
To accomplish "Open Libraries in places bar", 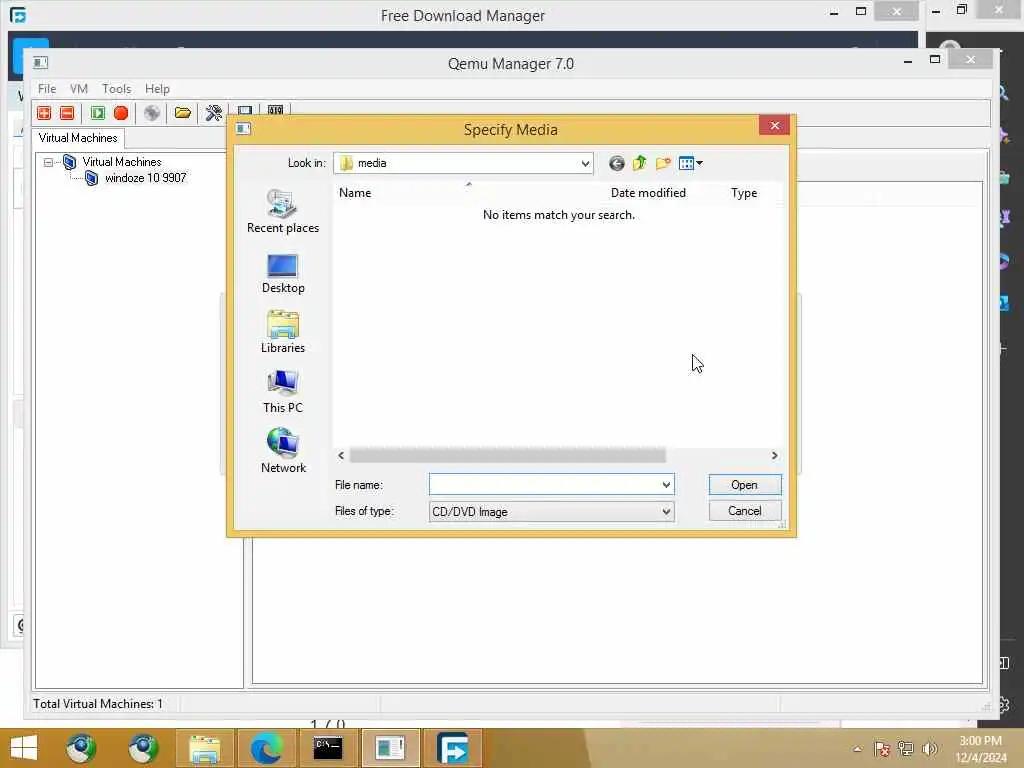I will (283, 332).
